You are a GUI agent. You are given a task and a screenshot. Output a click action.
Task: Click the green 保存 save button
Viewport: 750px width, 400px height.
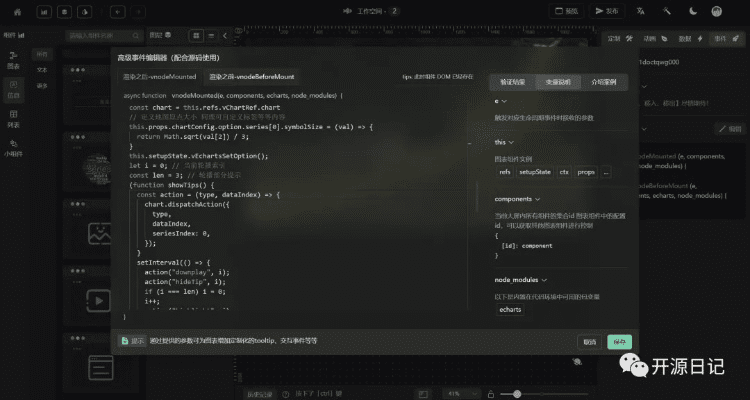pyautogui.click(x=619, y=342)
